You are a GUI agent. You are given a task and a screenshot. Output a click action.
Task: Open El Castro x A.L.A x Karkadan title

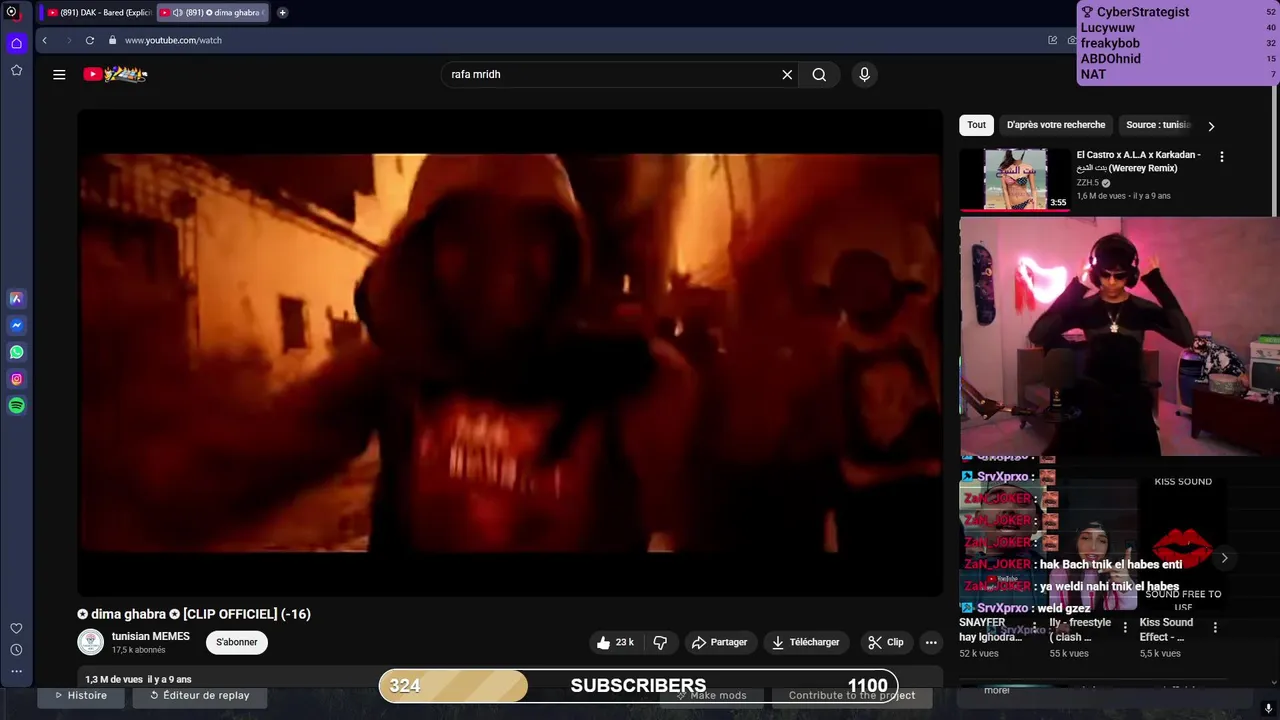(1138, 161)
